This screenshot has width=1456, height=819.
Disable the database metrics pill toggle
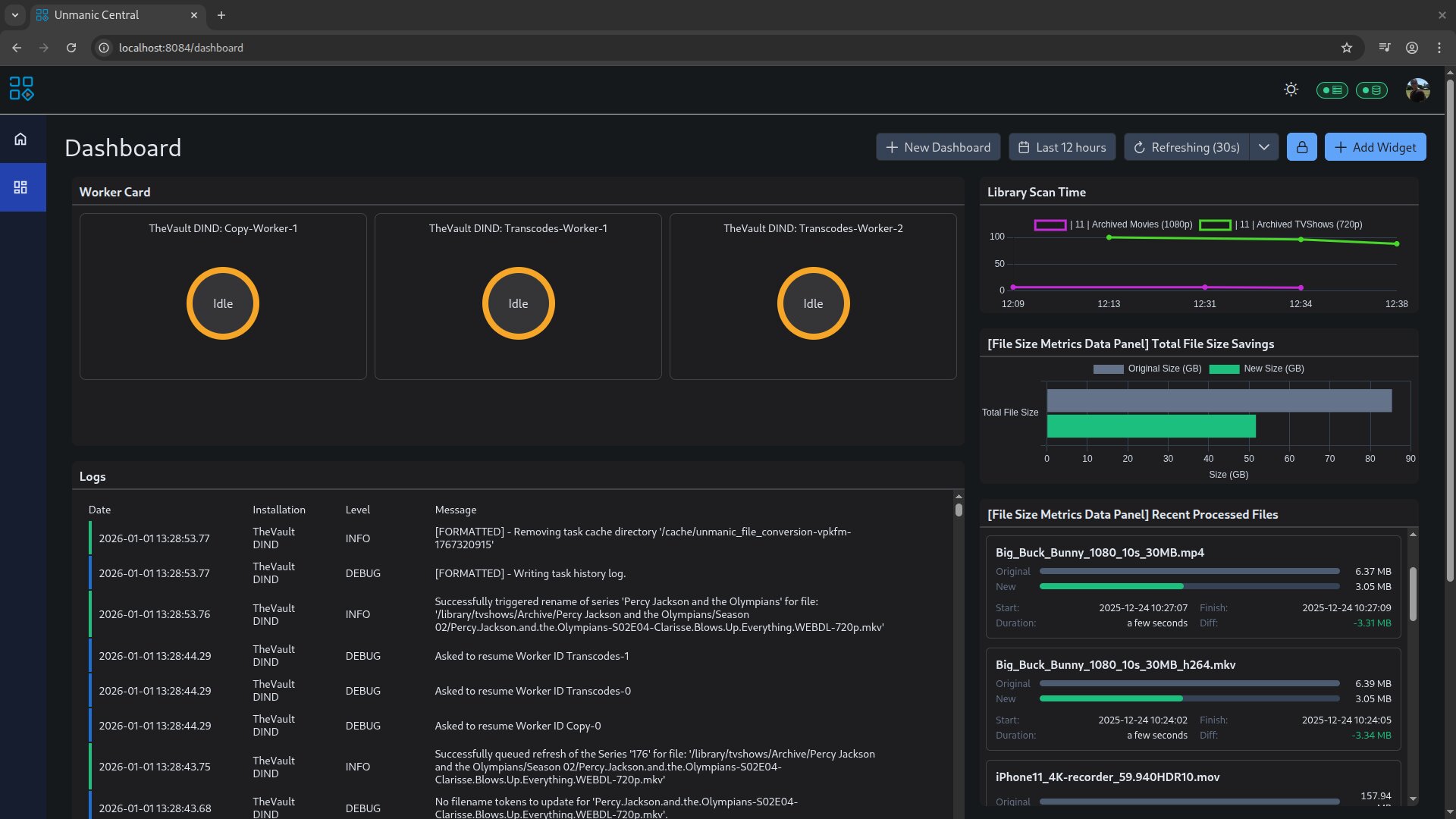[1373, 89]
